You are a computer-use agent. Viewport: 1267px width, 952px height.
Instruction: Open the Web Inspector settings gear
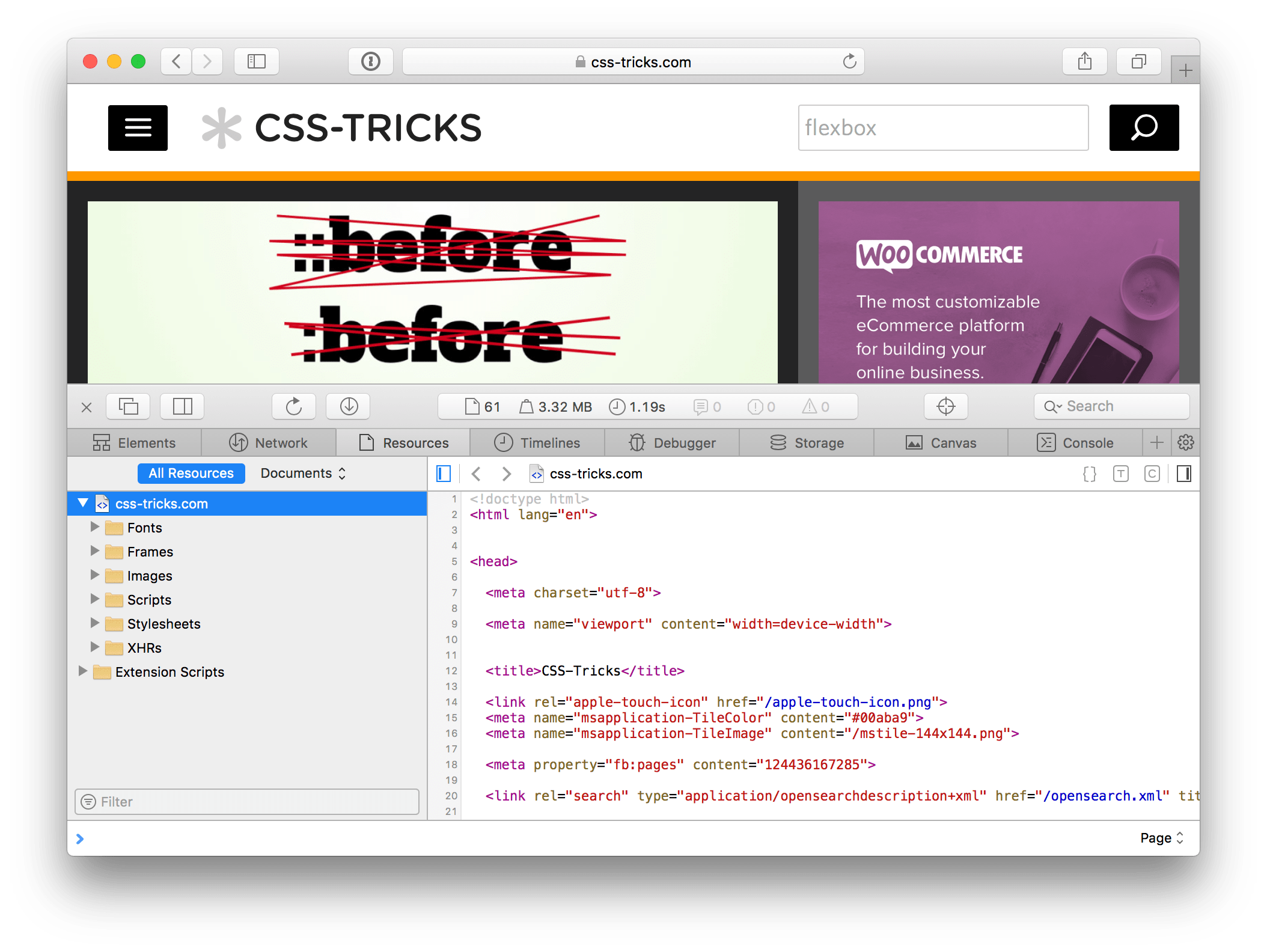tap(1185, 443)
